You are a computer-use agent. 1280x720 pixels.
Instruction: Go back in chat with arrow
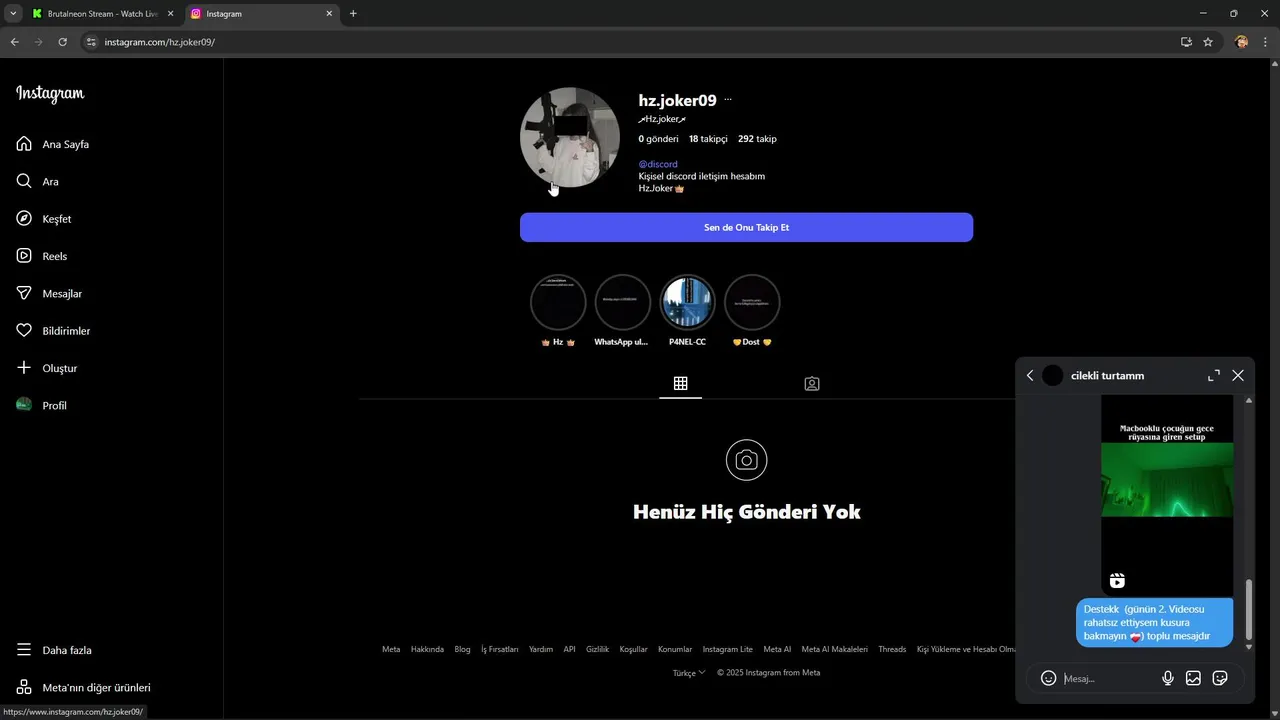1030,375
